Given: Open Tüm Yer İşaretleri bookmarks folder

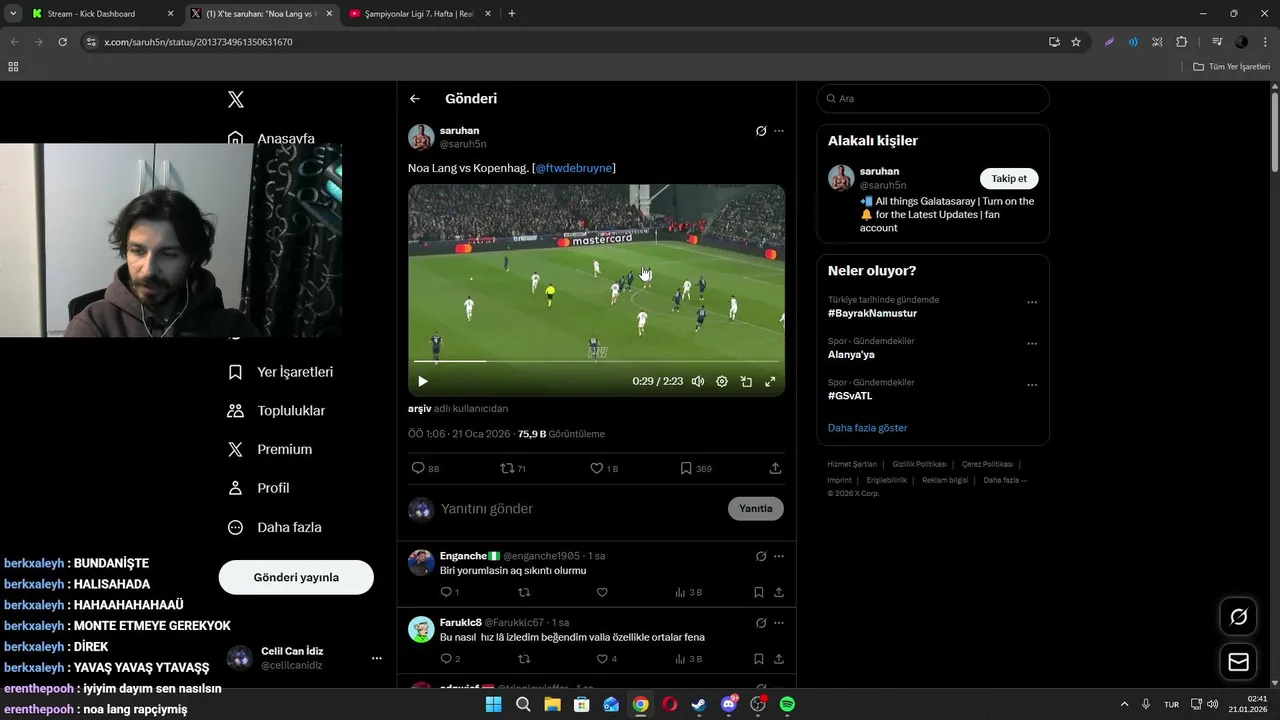Looking at the screenshot, I should point(1232,67).
